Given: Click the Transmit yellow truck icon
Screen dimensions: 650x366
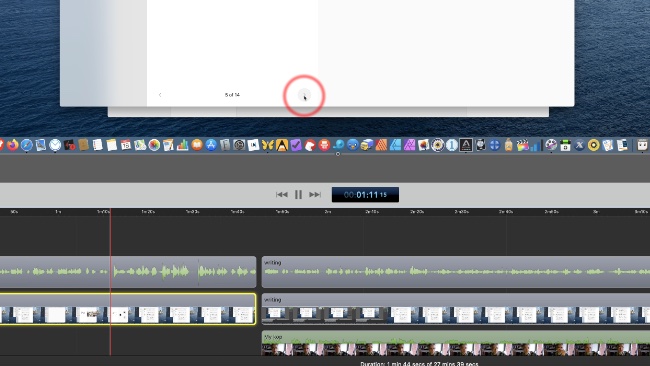Looking at the screenshot, I should click(x=366, y=145).
